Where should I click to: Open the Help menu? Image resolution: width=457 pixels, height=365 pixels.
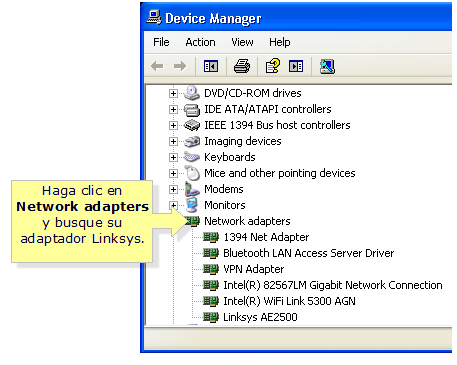(280, 42)
